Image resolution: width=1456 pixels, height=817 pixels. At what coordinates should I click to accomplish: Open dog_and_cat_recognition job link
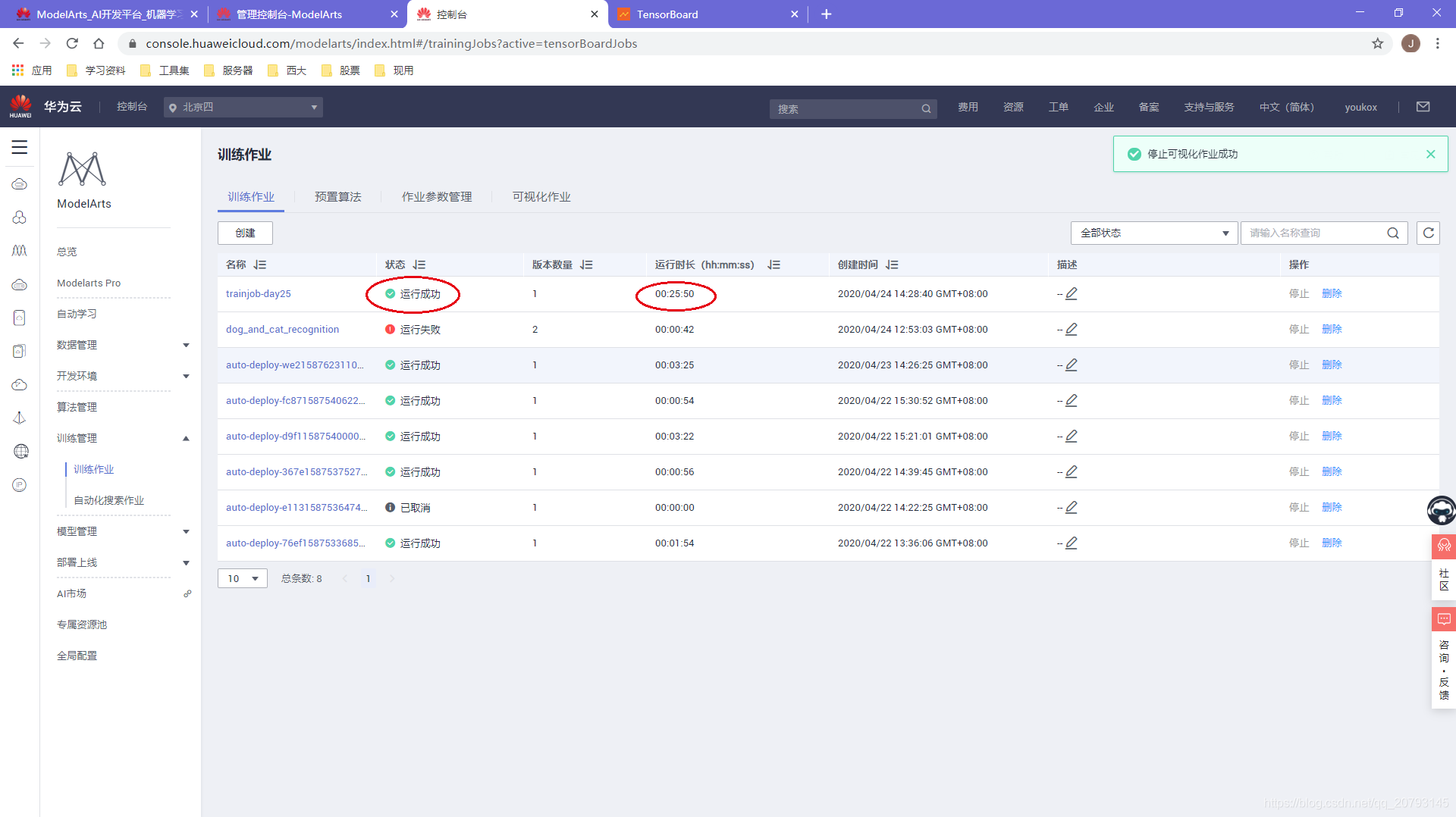pos(282,329)
